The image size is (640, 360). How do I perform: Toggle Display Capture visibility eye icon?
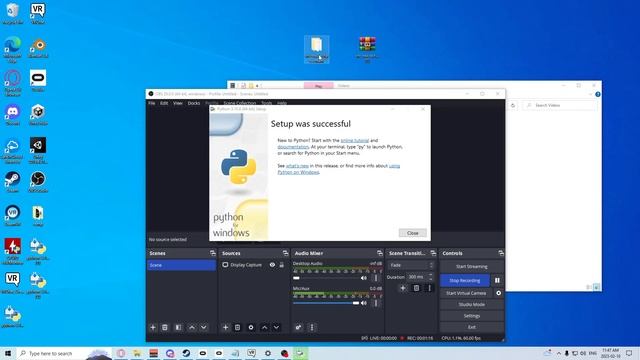(x=272, y=265)
